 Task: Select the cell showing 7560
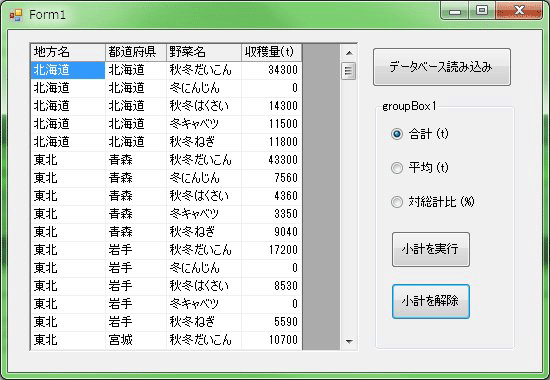pyautogui.click(x=271, y=178)
